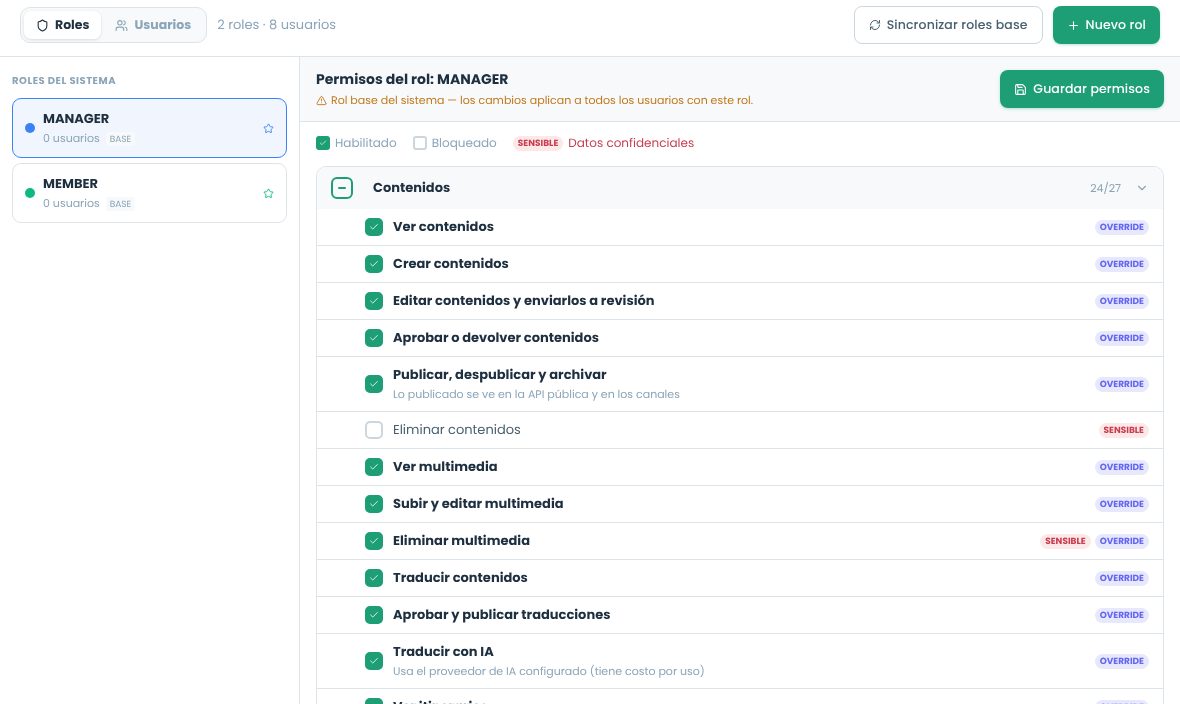Uncheck Traducir contenidos permission
Viewport: 1180px width, 704px height.
click(374, 578)
